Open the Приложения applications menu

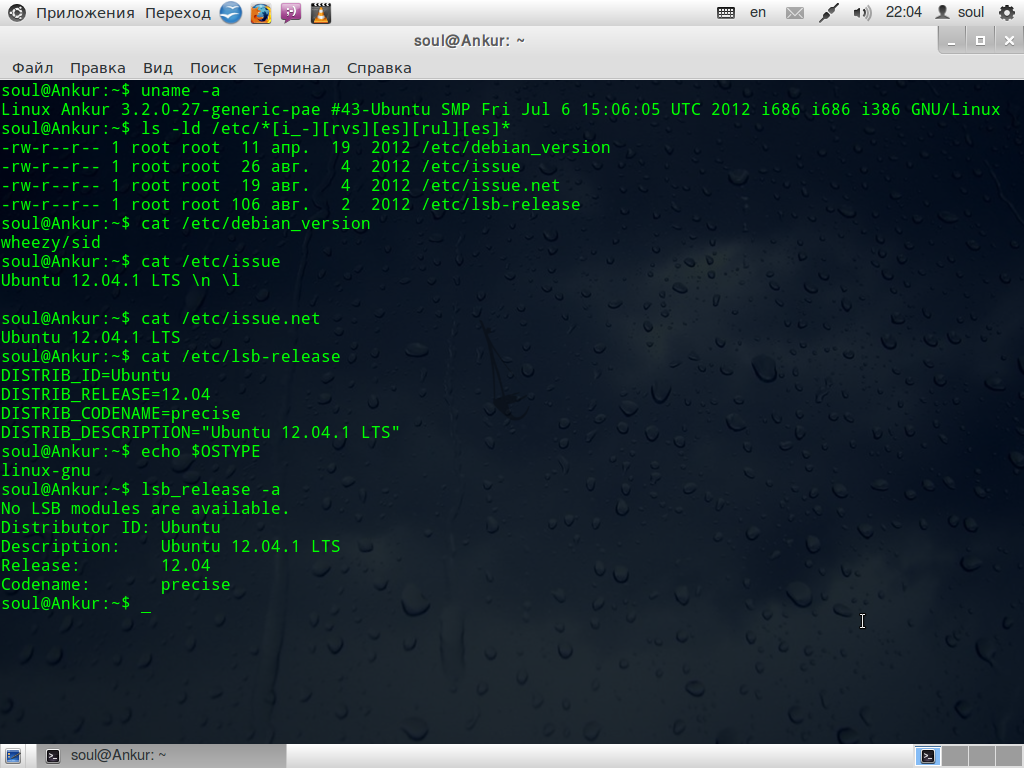pos(85,13)
